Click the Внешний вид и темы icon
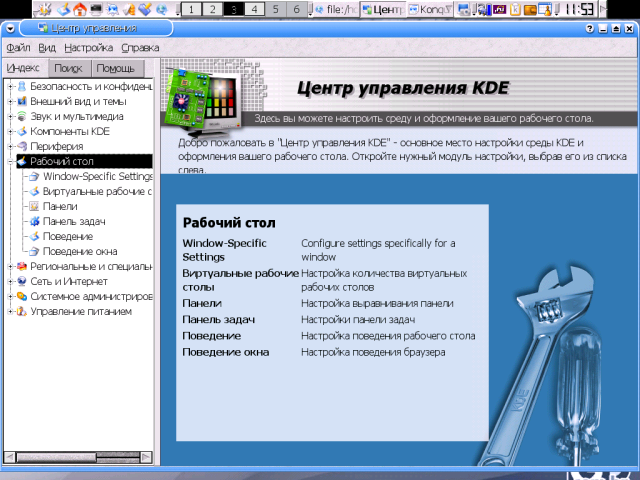 tap(21, 101)
